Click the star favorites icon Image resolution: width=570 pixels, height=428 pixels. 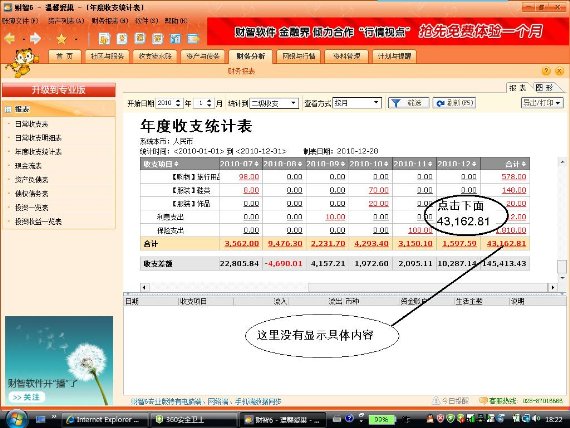(61, 39)
